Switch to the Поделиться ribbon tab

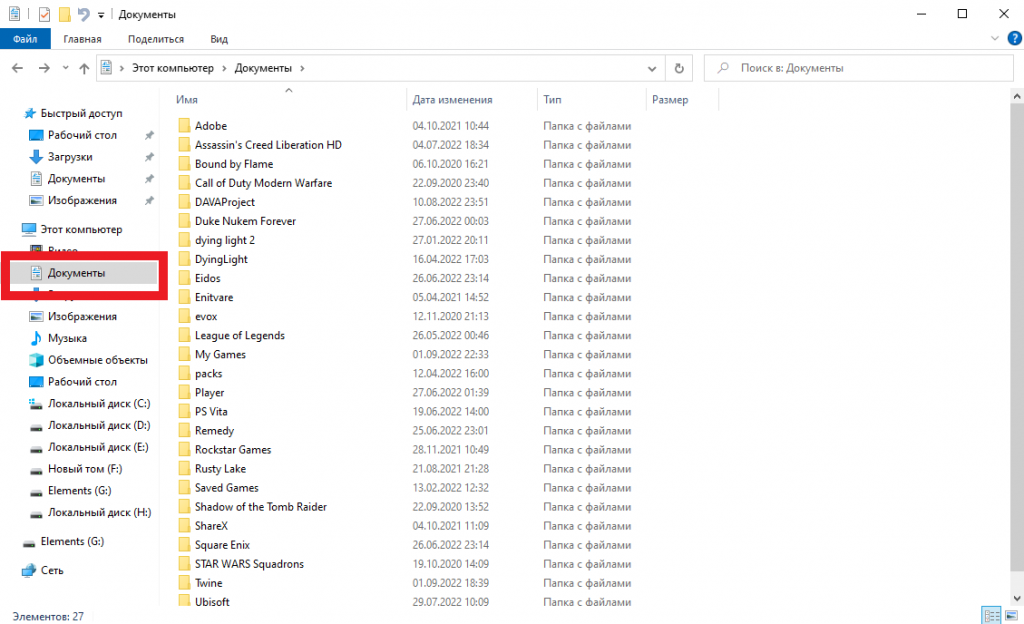click(155, 39)
